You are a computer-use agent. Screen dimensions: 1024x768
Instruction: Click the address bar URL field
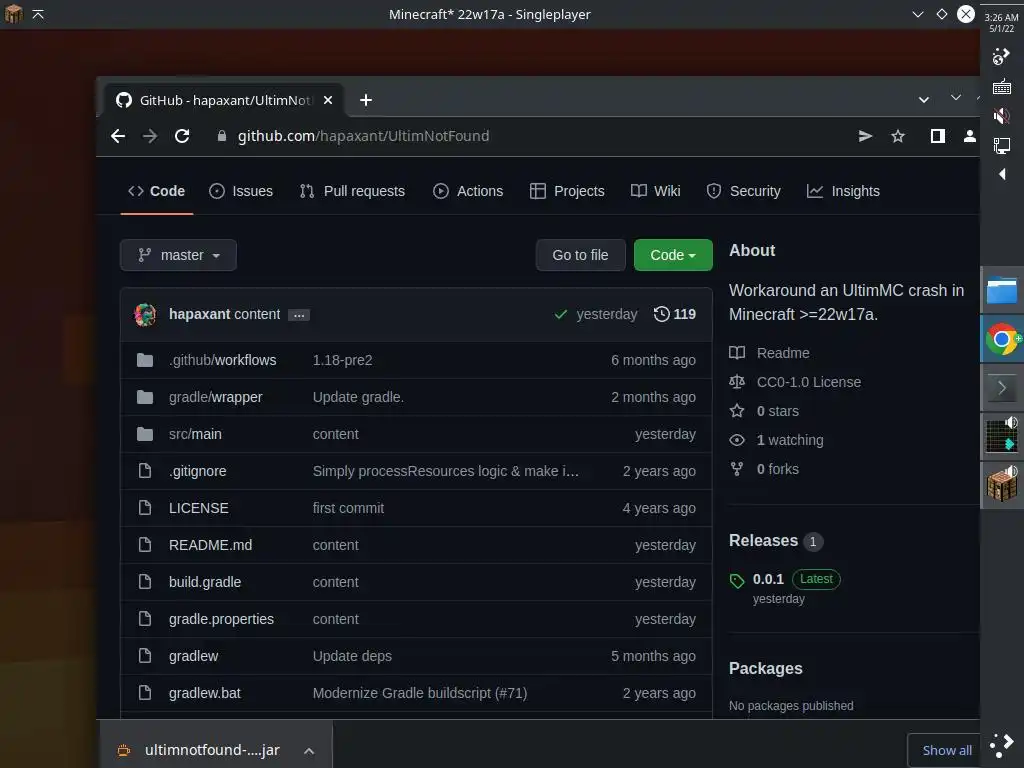(x=363, y=136)
